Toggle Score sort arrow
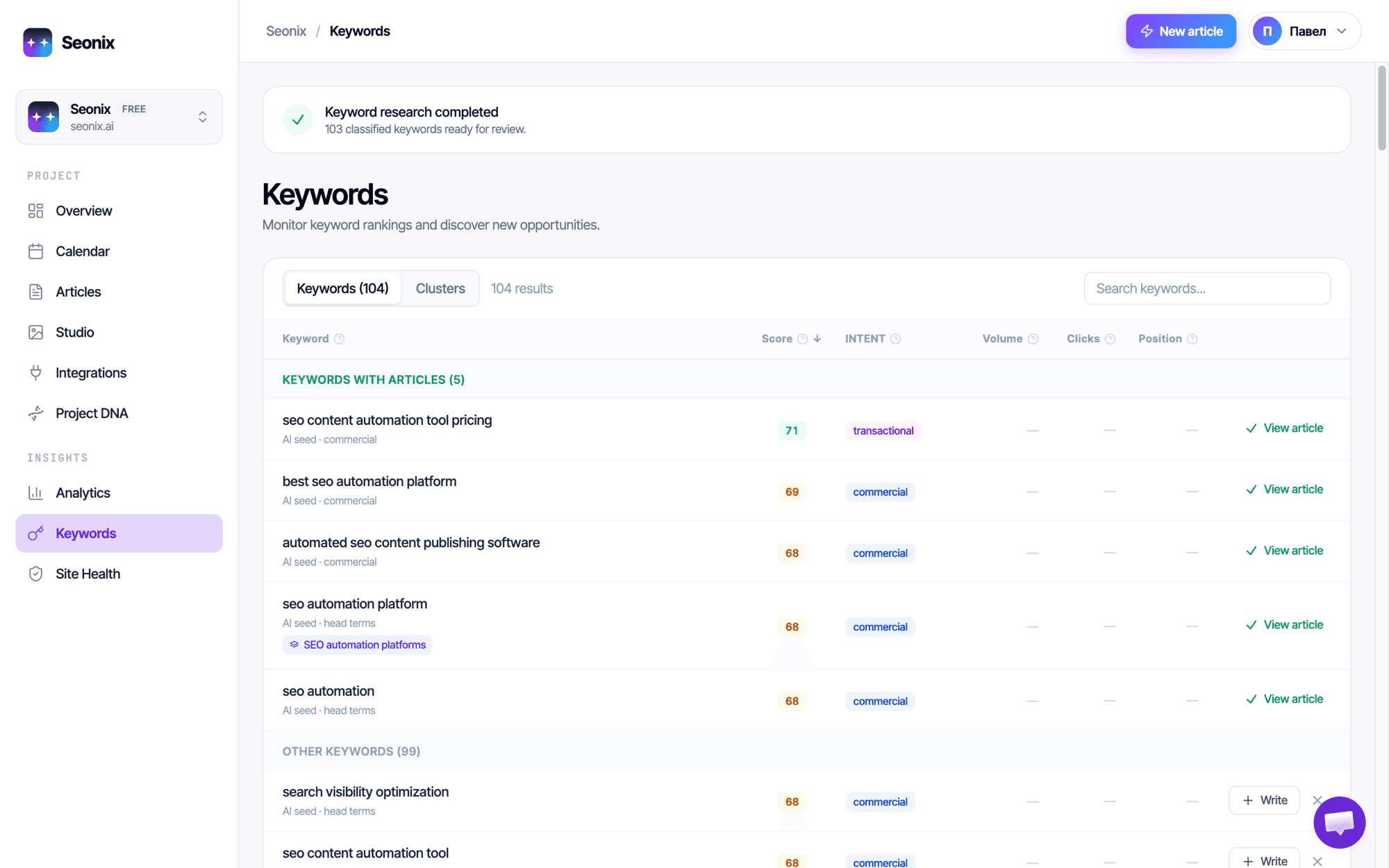 817,339
